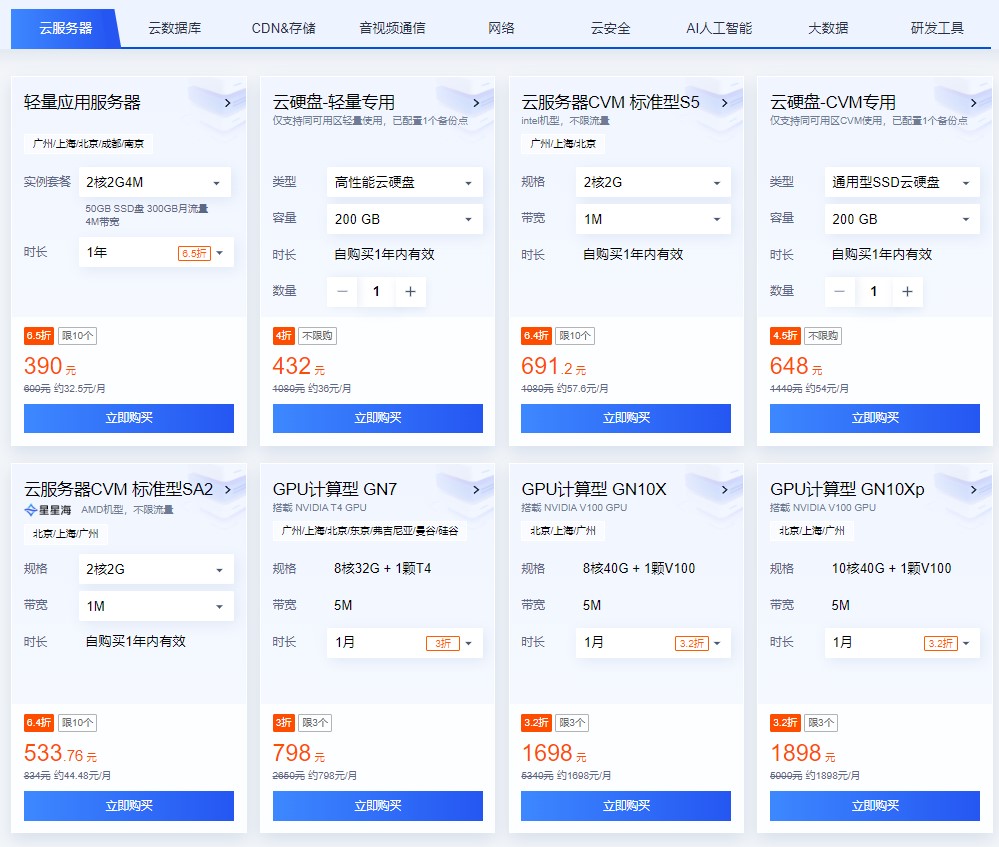The width and height of the screenshot is (999, 847).
Task: Open the GPU计算型 GN10Xp card arrow
Action: pos(973,489)
